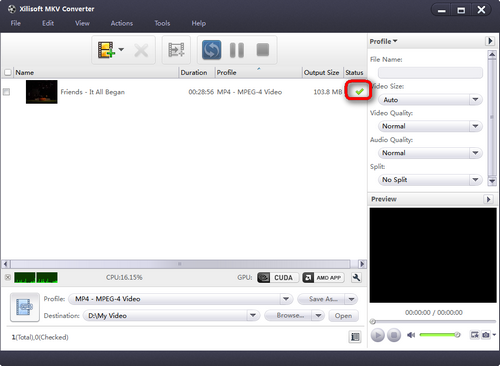Expand the Preview panel arrow button

click(x=488, y=199)
